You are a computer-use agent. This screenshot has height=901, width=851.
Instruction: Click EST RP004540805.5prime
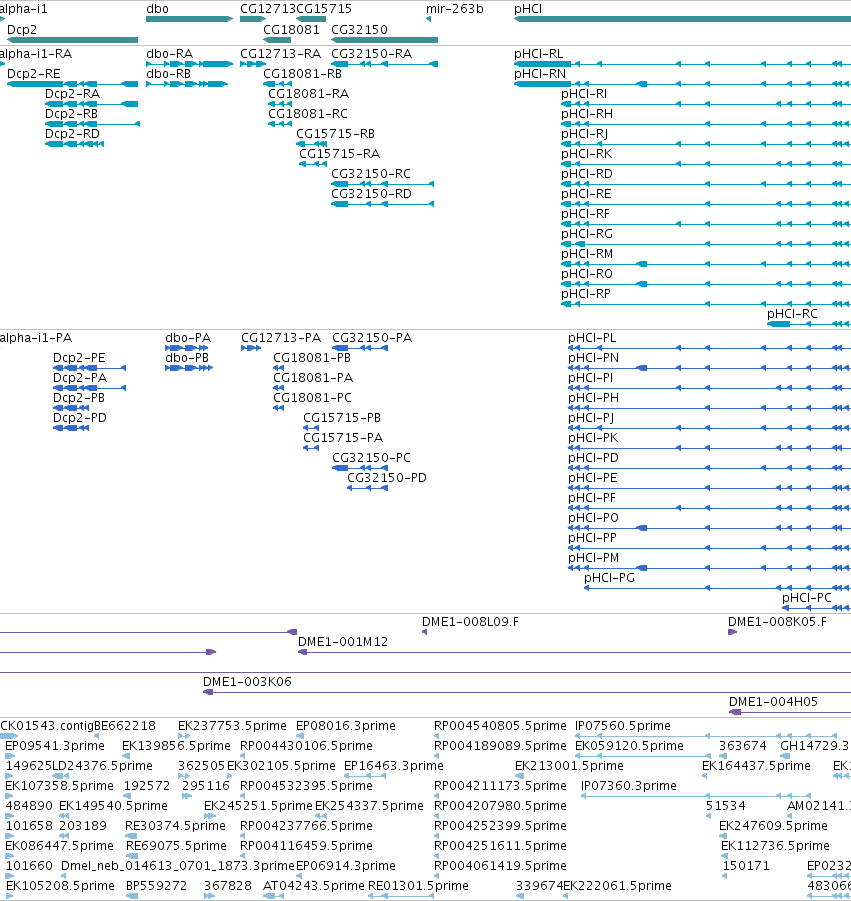(500, 726)
